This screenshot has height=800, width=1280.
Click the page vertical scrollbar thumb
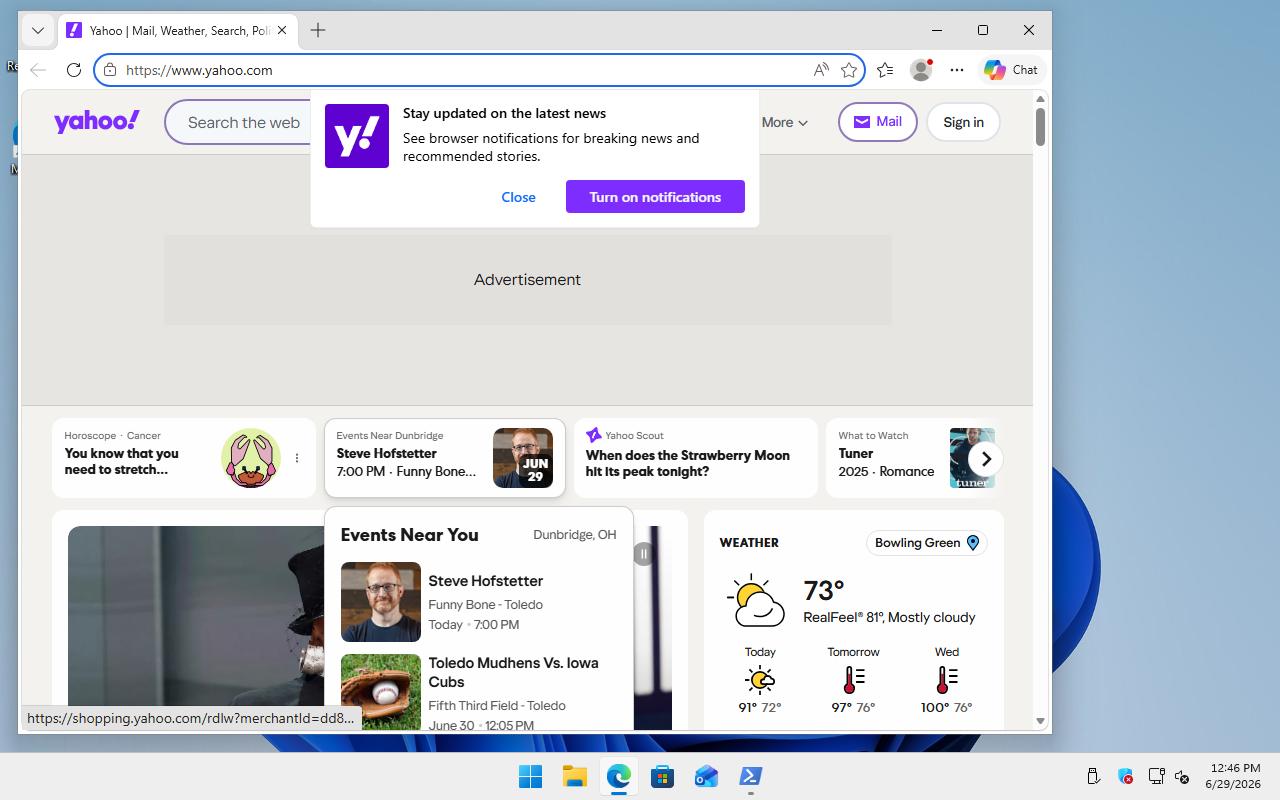tap(1040, 126)
